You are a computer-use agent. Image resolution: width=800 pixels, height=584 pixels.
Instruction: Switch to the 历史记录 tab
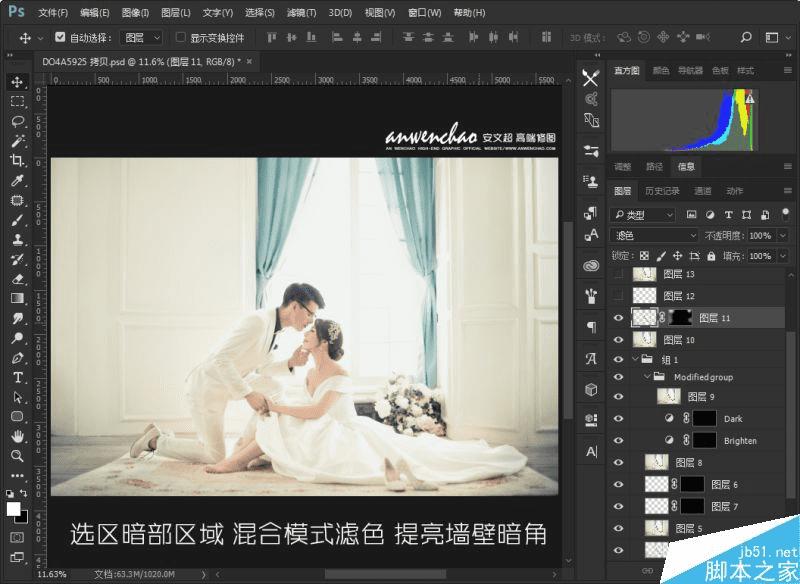[662, 191]
